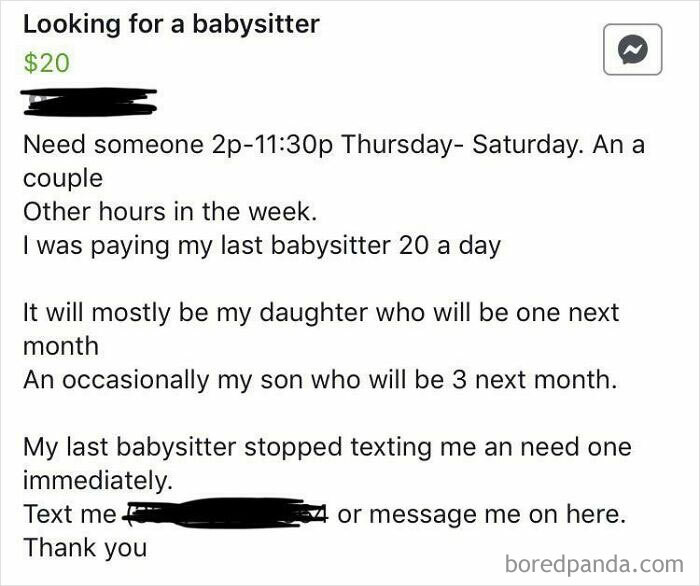Select the "or message me on here." text
This screenshot has width=700, height=586.
pos(482,515)
